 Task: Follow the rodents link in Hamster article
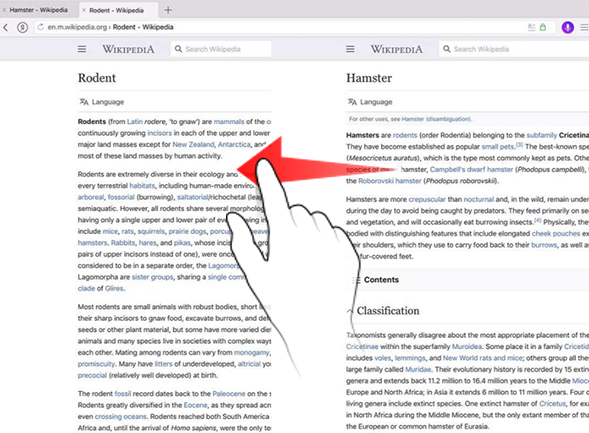[x=405, y=135]
